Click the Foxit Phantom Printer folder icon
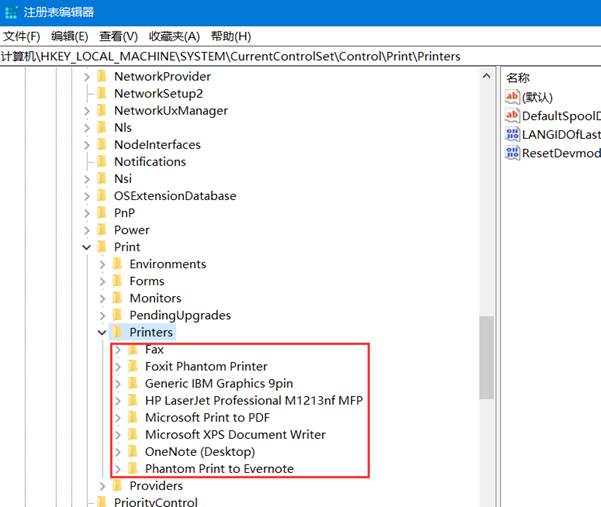The width and height of the screenshot is (601, 507). click(133, 366)
